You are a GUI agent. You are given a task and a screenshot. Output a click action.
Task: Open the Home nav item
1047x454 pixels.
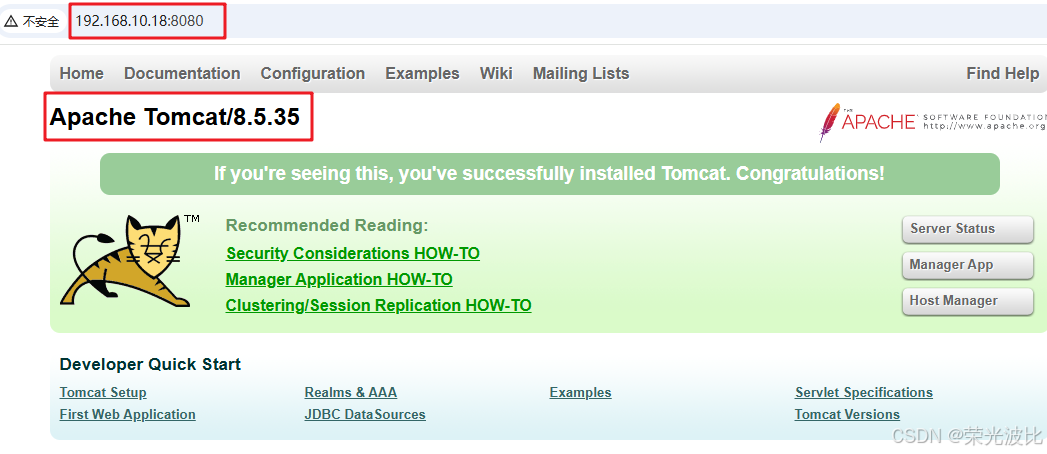81,73
